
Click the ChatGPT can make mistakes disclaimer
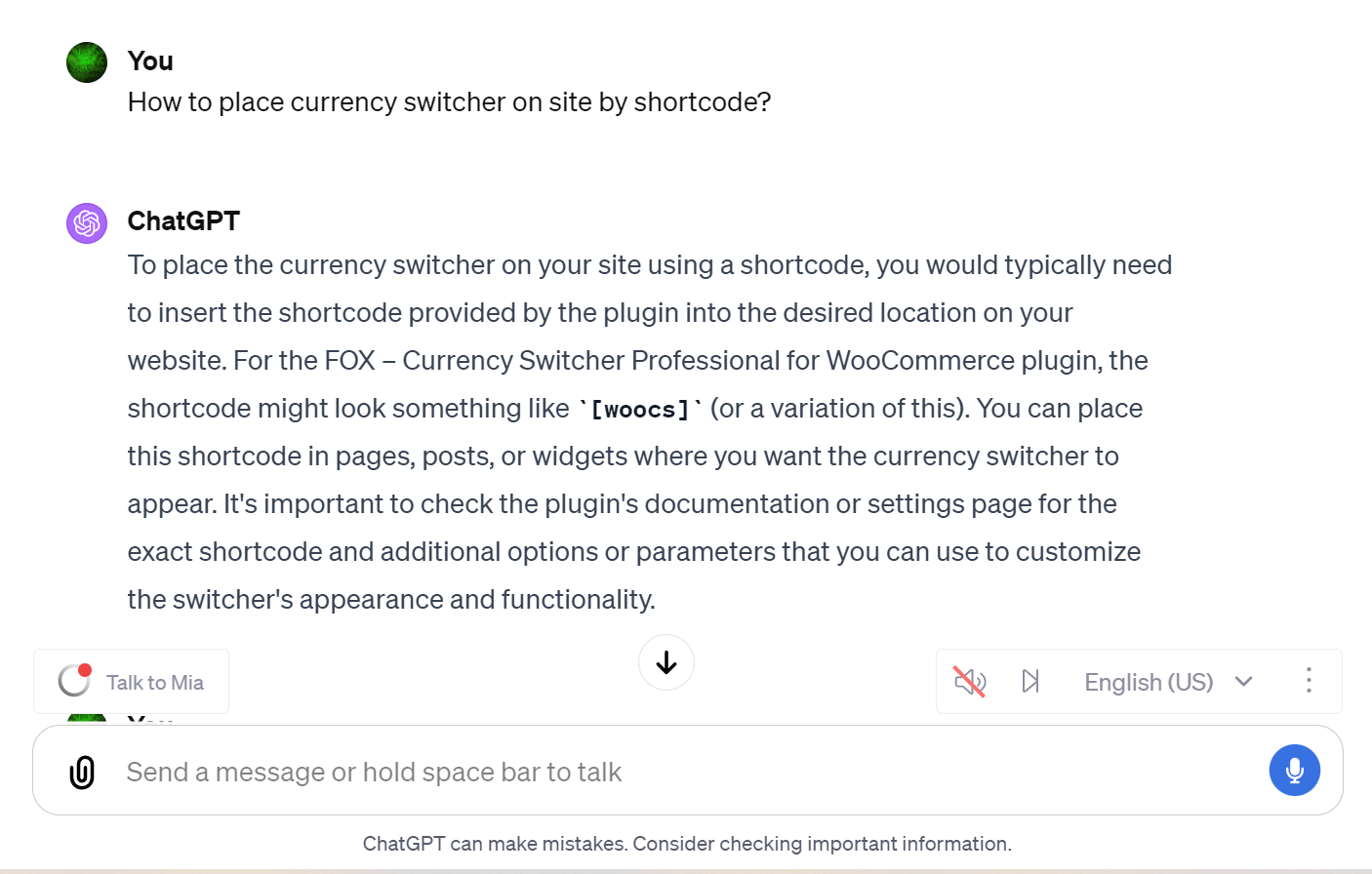[x=687, y=844]
